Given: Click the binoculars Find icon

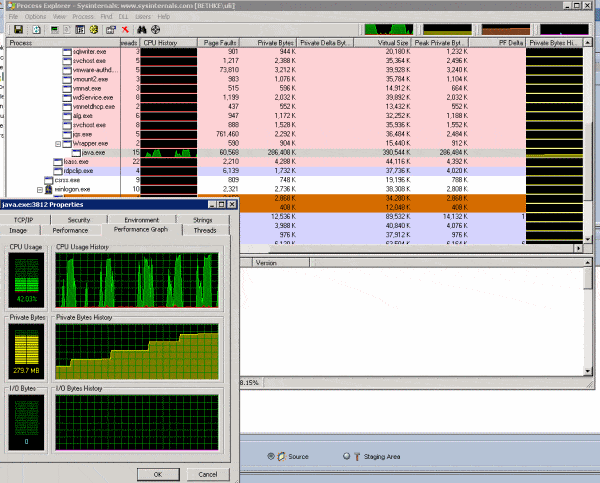Looking at the screenshot, I should tap(142, 29).
